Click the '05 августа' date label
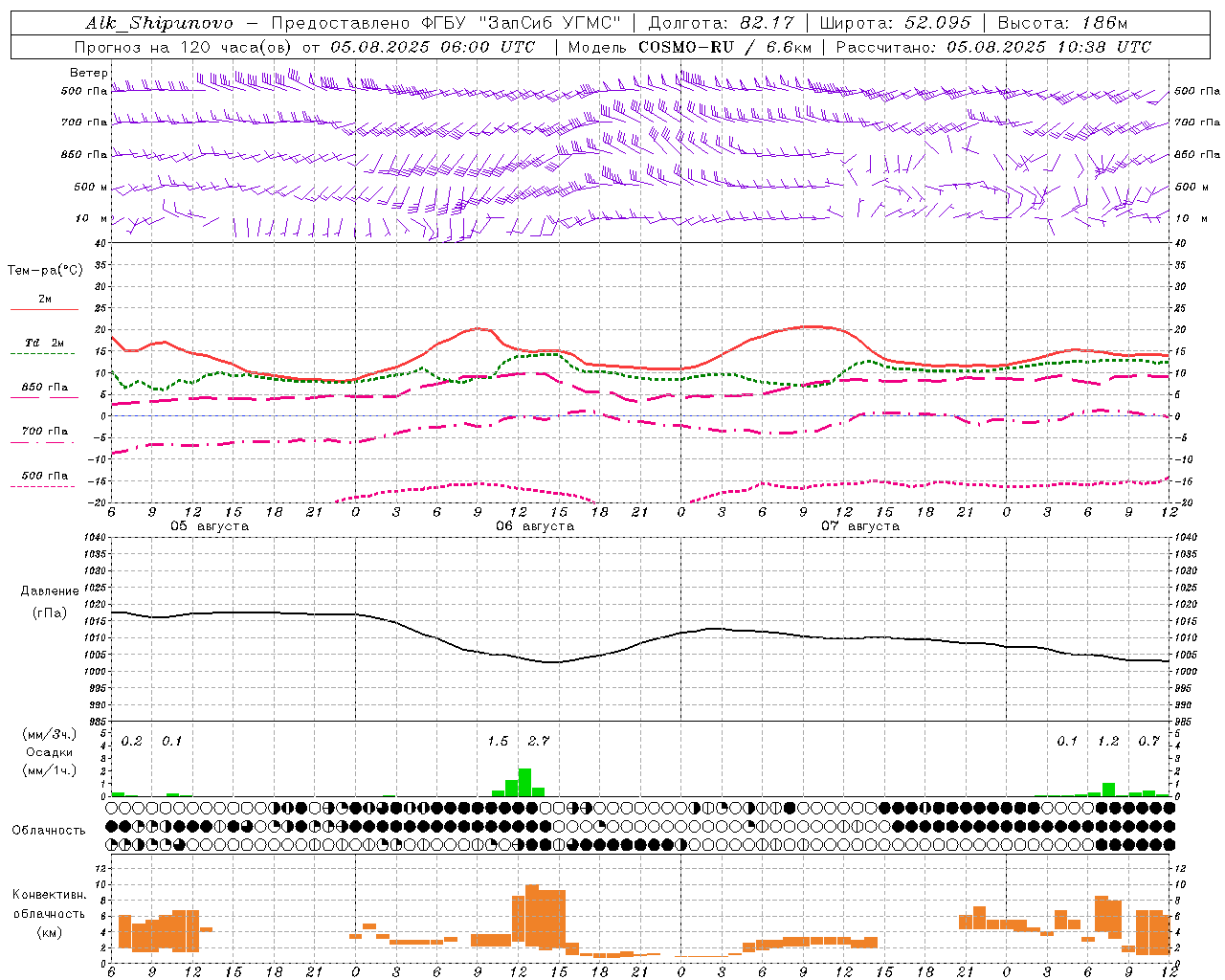 pos(210,526)
